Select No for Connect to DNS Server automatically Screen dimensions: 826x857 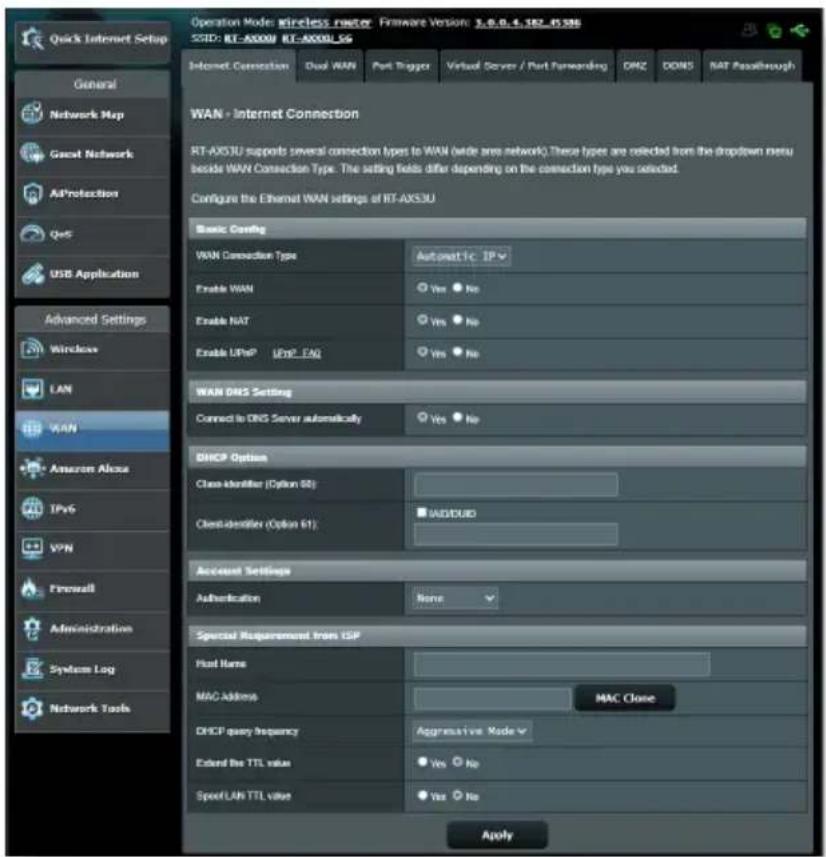tap(458, 417)
